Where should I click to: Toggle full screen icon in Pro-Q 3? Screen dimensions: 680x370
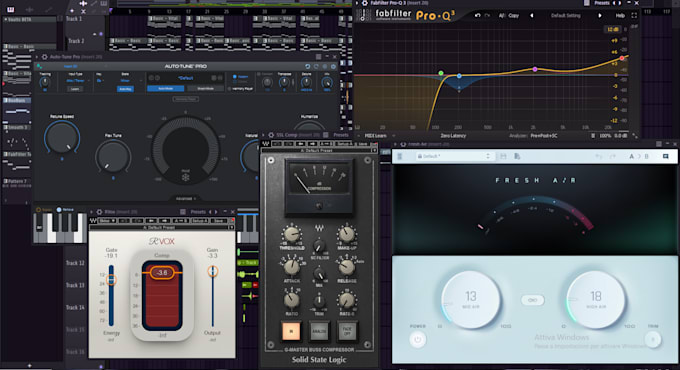tap(634, 15)
